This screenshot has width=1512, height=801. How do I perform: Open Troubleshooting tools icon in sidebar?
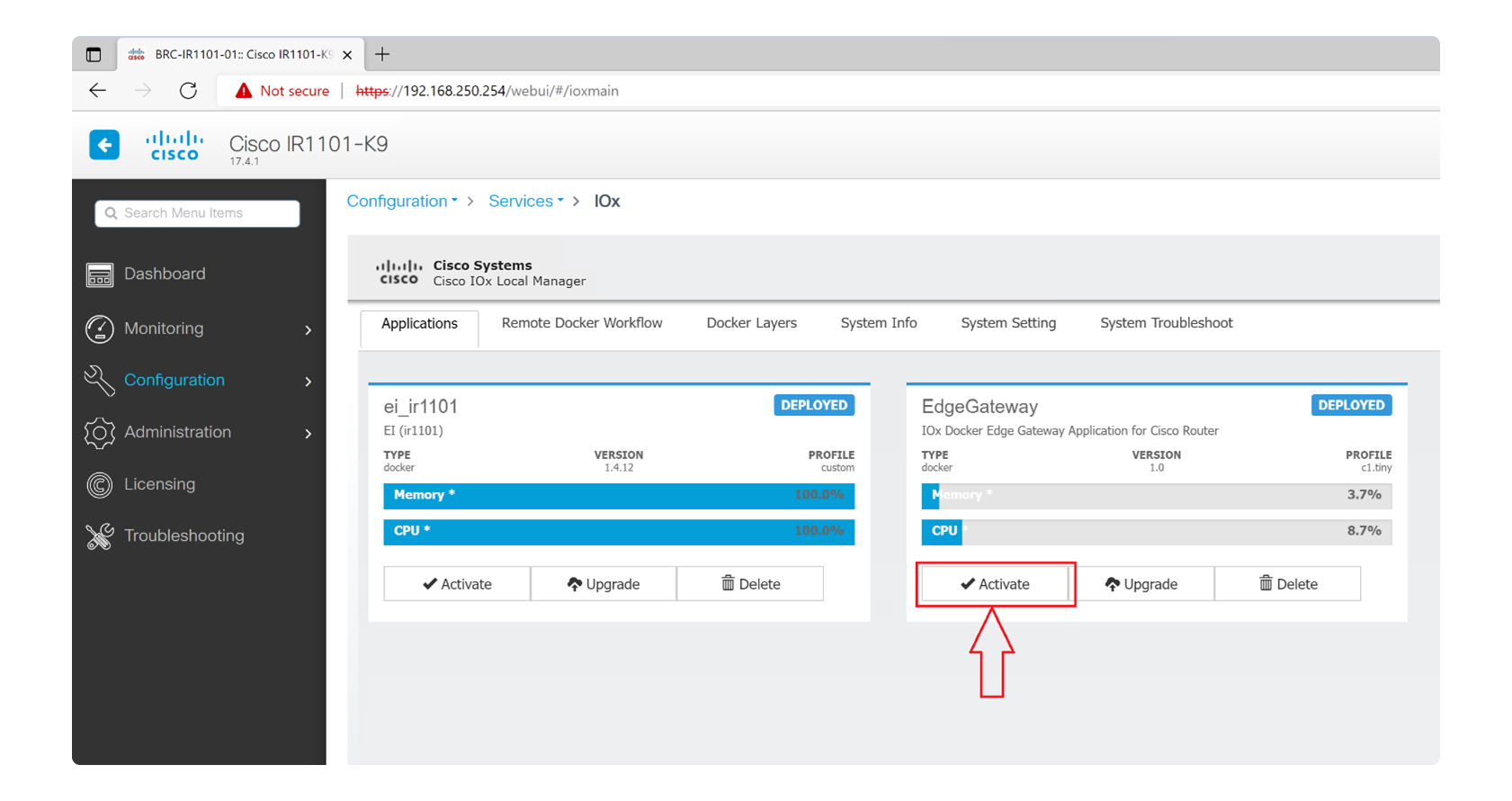[x=100, y=536]
